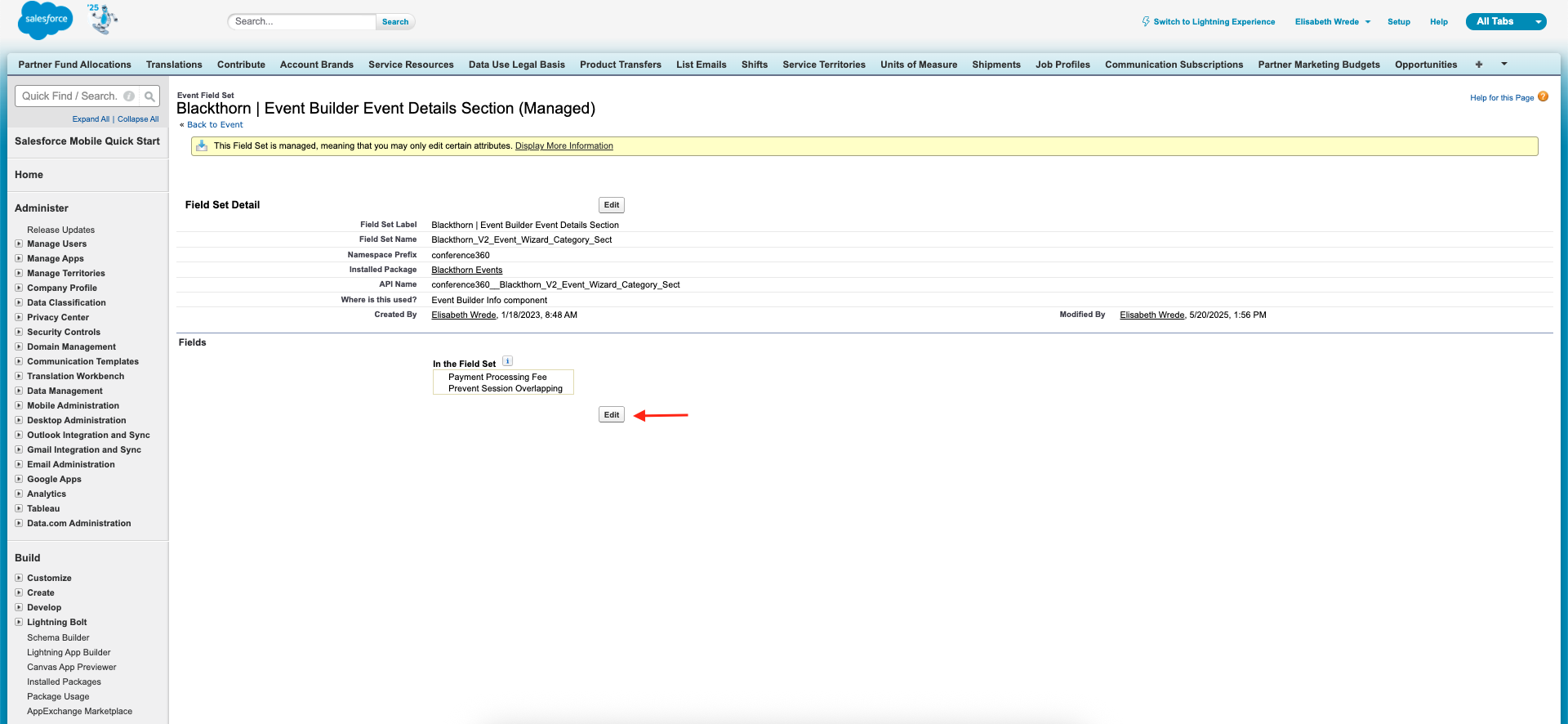Expand the Create tree node

[x=19, y=592]
